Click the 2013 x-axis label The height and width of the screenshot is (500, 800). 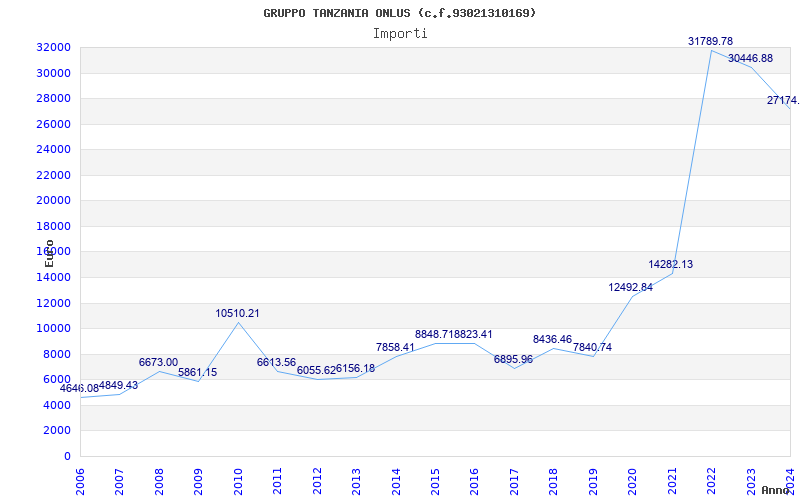[356, 481]
